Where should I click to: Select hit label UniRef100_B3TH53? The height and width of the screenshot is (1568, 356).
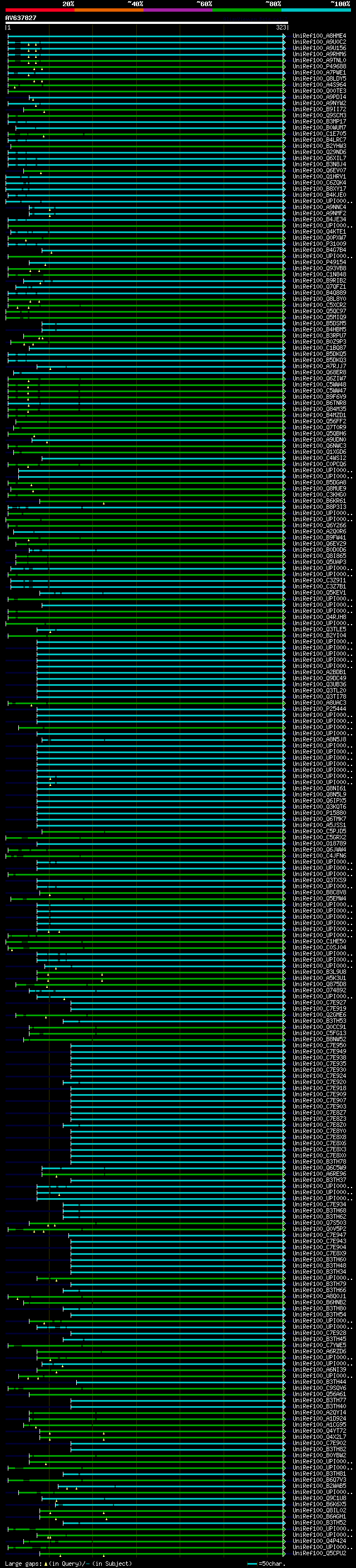(319, 1021)
